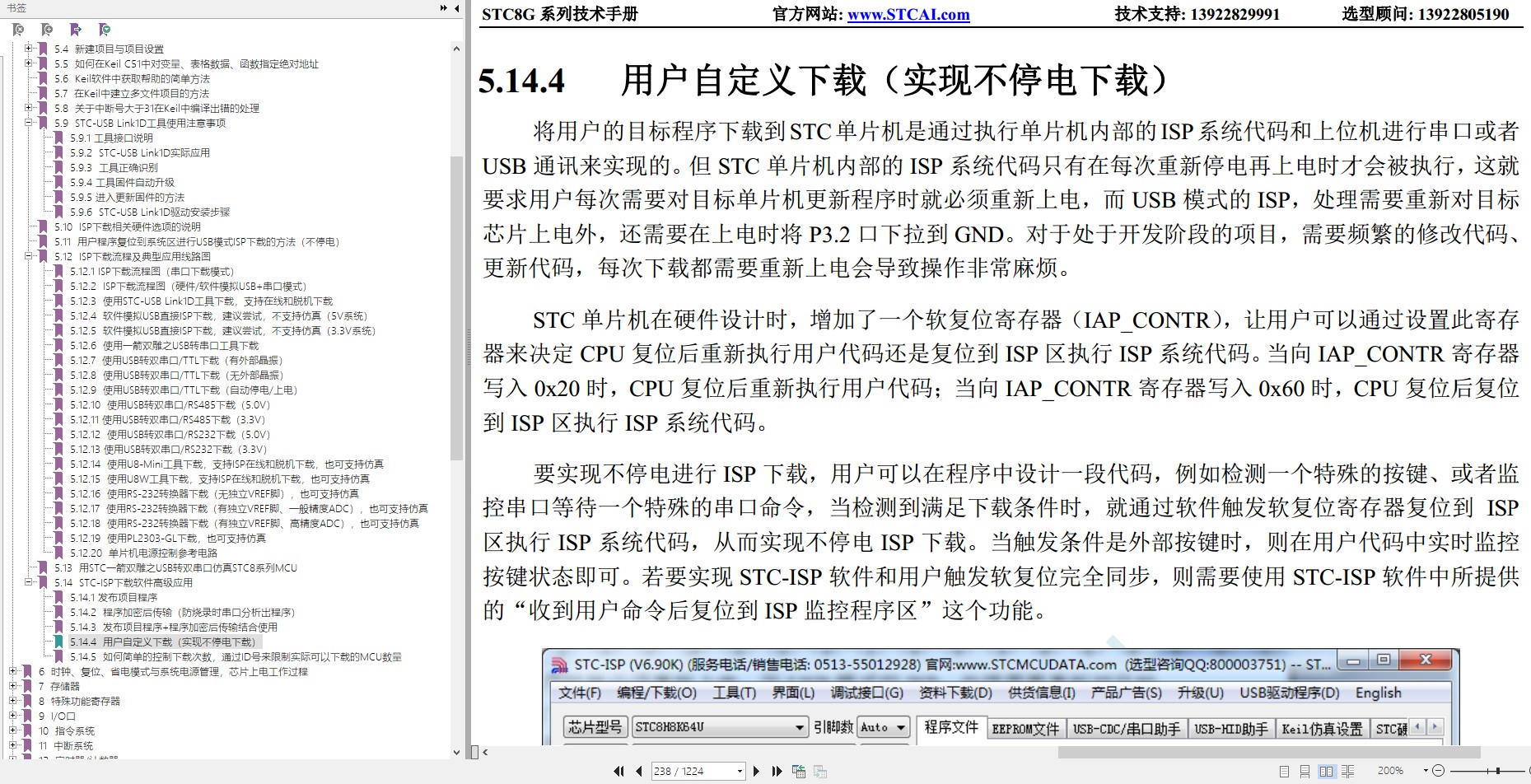This screenshot has width=1531, height=784.
Task: Click 资料下载(D) menu in STC-ISP image
Action: (955, 693)
